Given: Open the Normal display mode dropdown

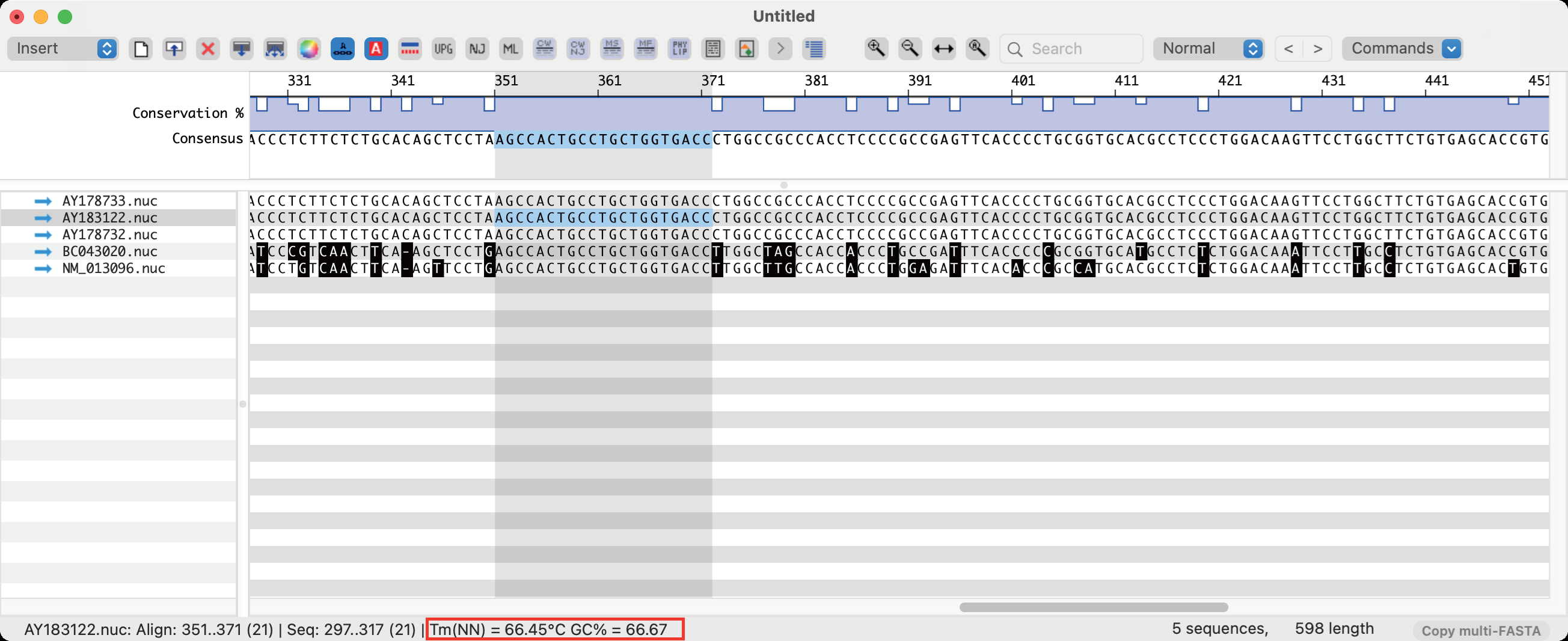Looking at the screenshot, I should point(1209,49).
